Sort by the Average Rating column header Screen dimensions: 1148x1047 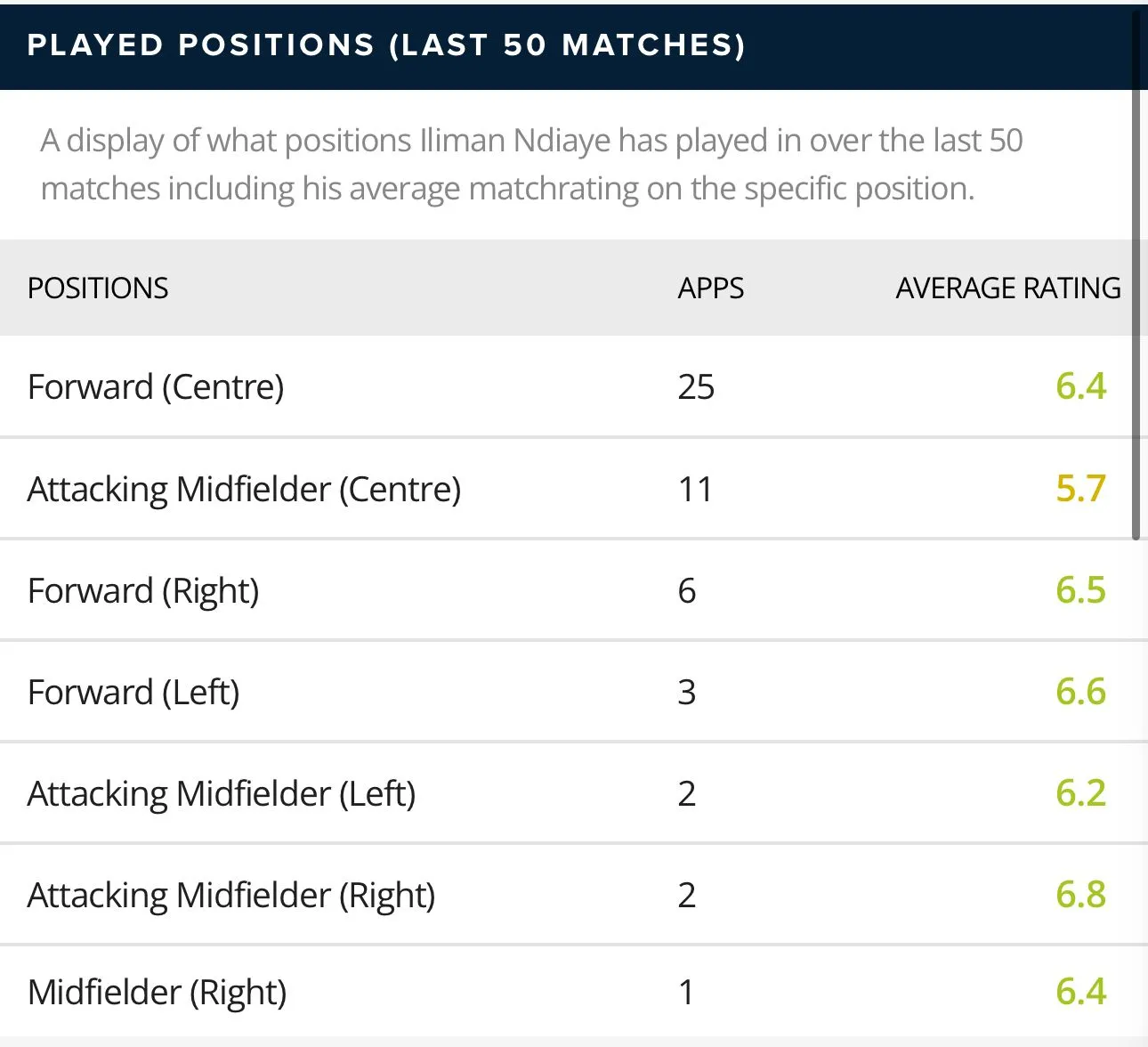pyautogui.click(x=1007, y=288)
